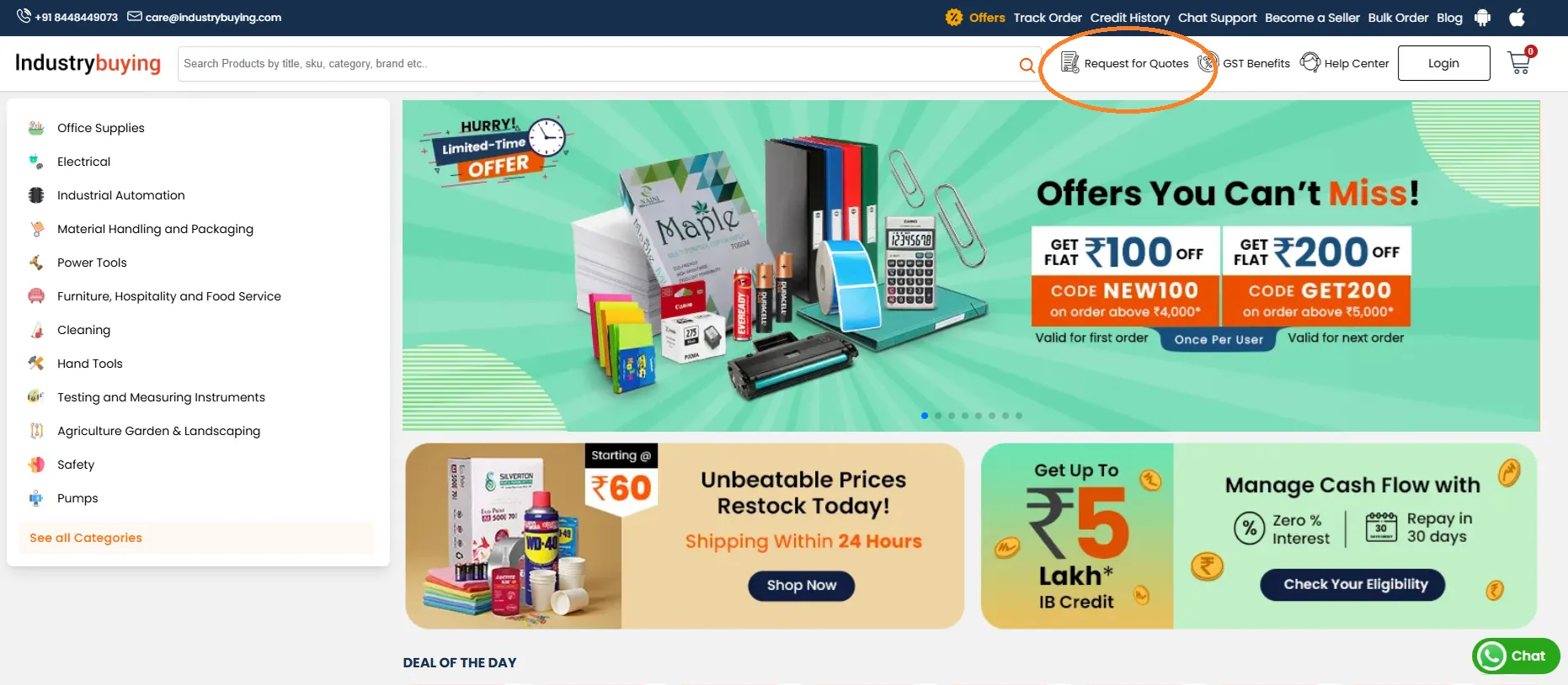The width and height of the screenshot is (1568, 685).
Task: Click the Safety category icon
Action: [36, 465]
